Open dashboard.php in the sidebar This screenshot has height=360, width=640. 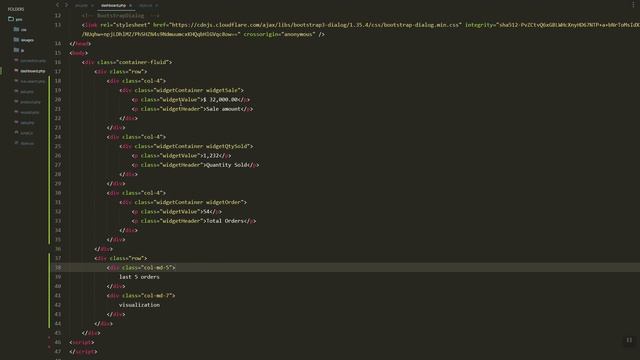[33, 71]
